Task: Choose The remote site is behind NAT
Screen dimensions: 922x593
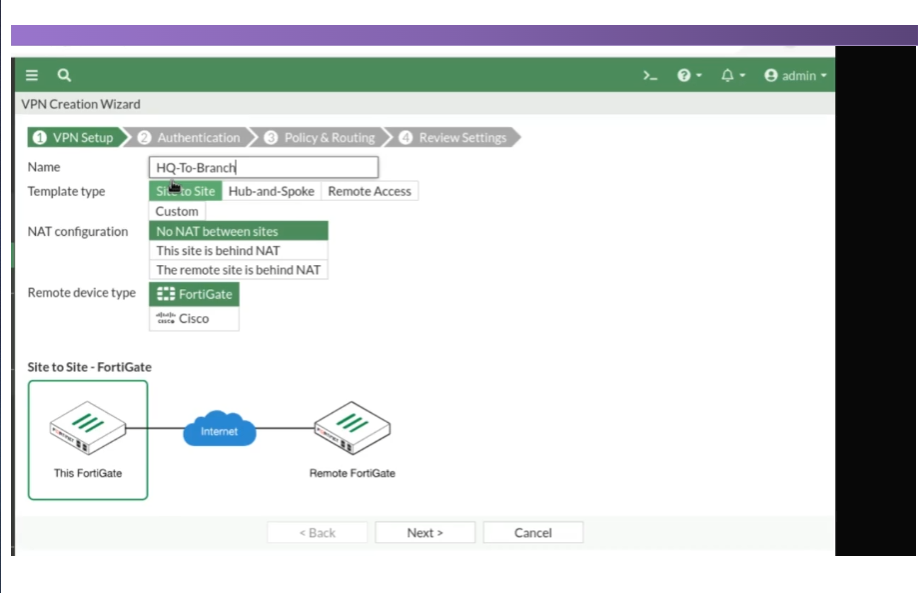Action: pyautogui.click(x=238, y=270)
